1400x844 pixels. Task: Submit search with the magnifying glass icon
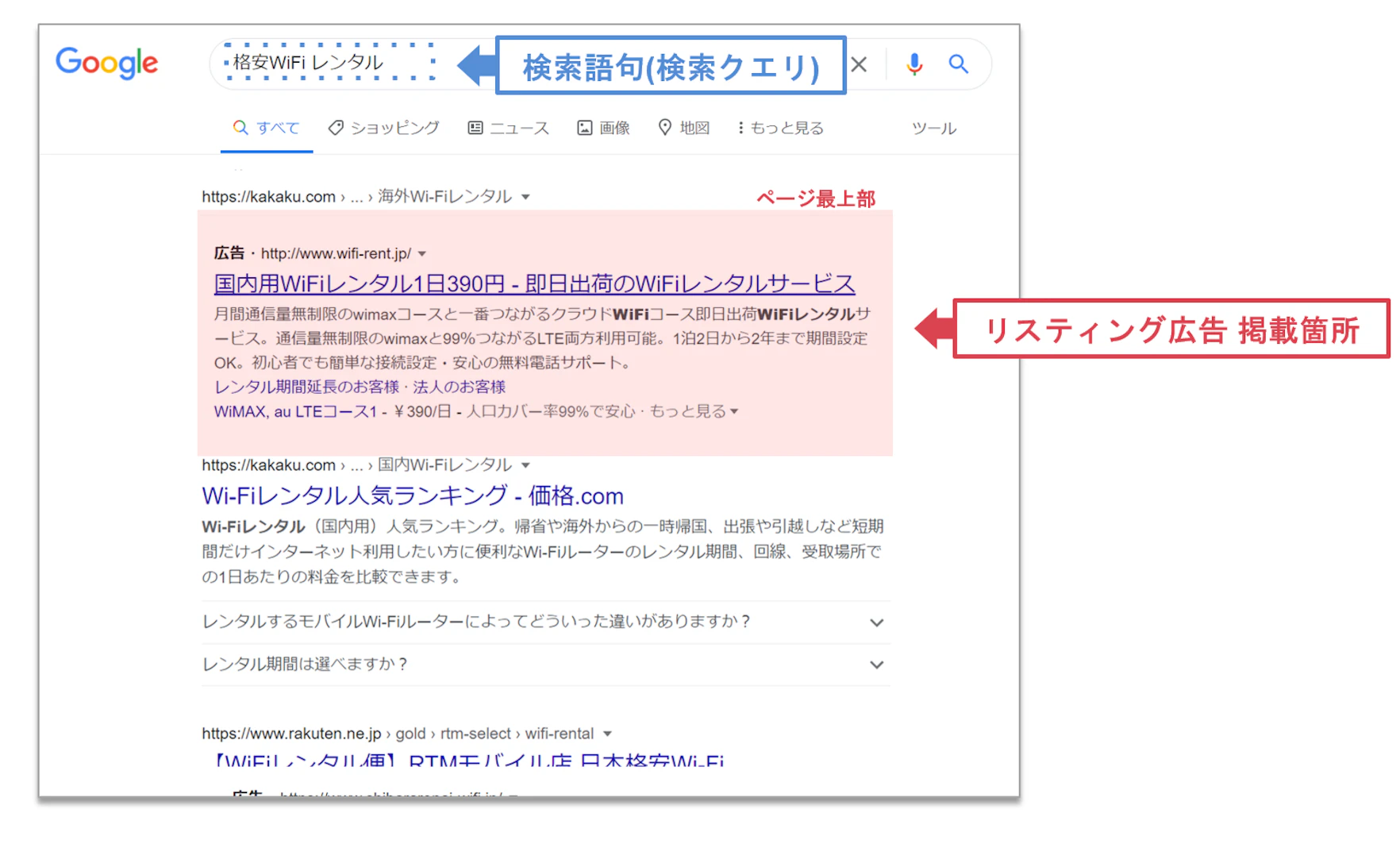(x=959, y=64)
